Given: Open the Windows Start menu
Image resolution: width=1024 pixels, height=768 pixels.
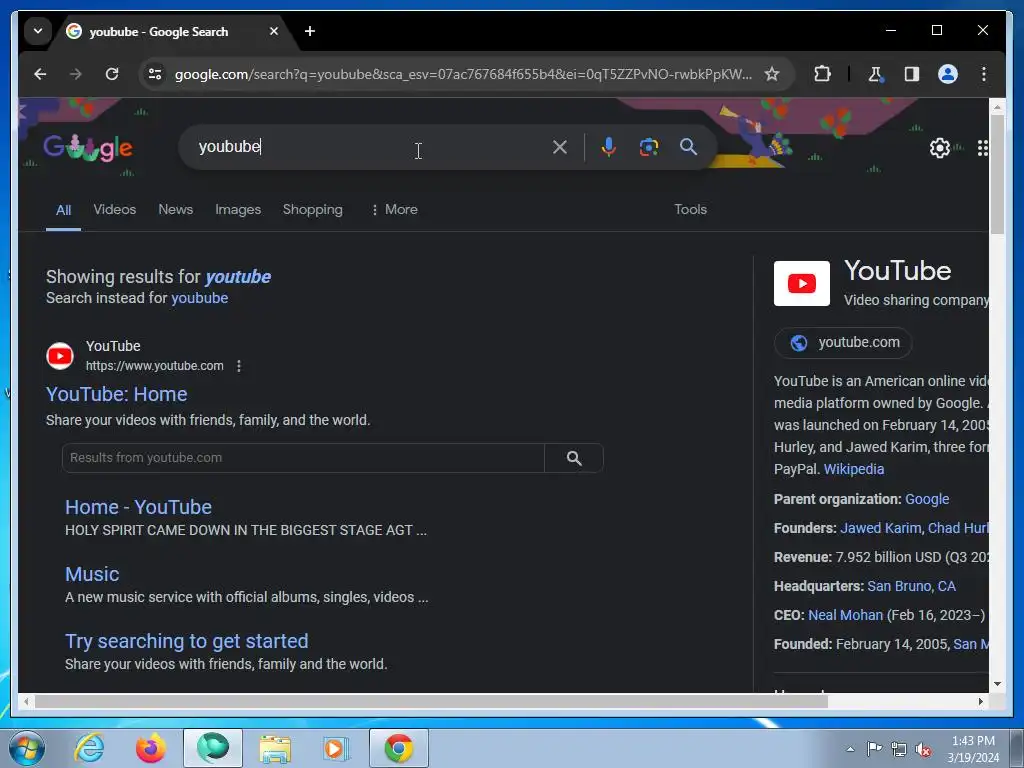Looking at the screenshot, I should tap(27, 748).
